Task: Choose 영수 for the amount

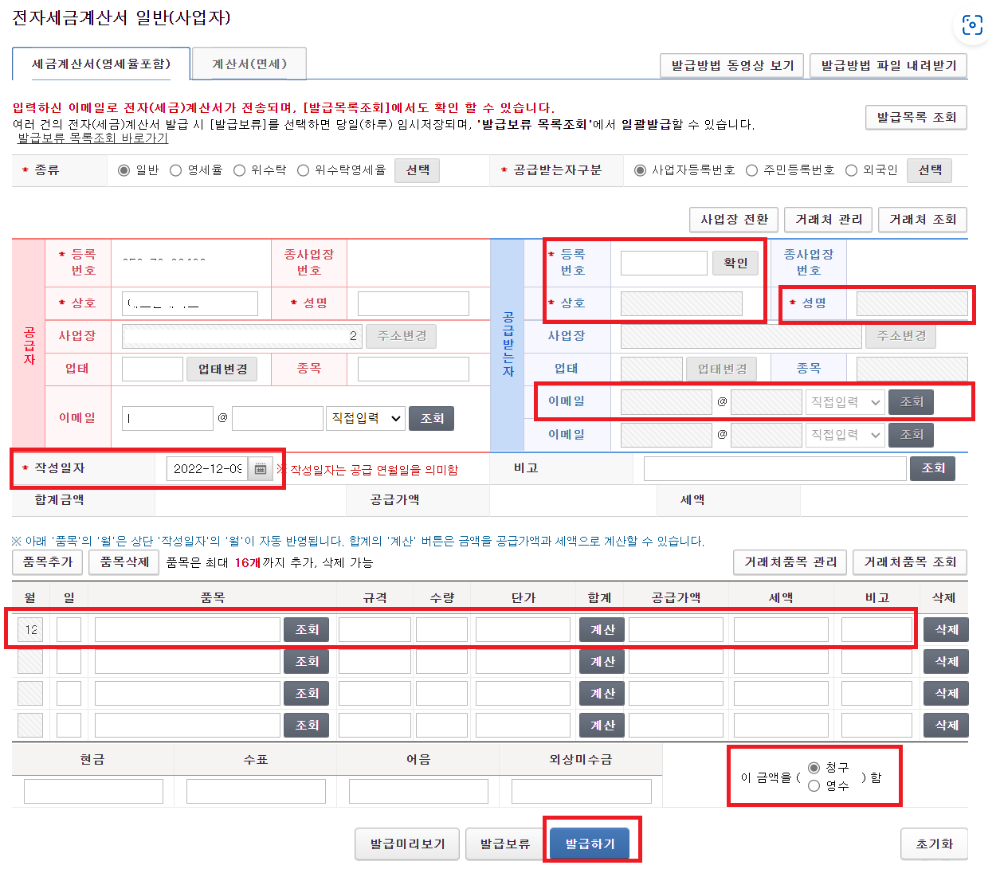Action: point(814,786)
